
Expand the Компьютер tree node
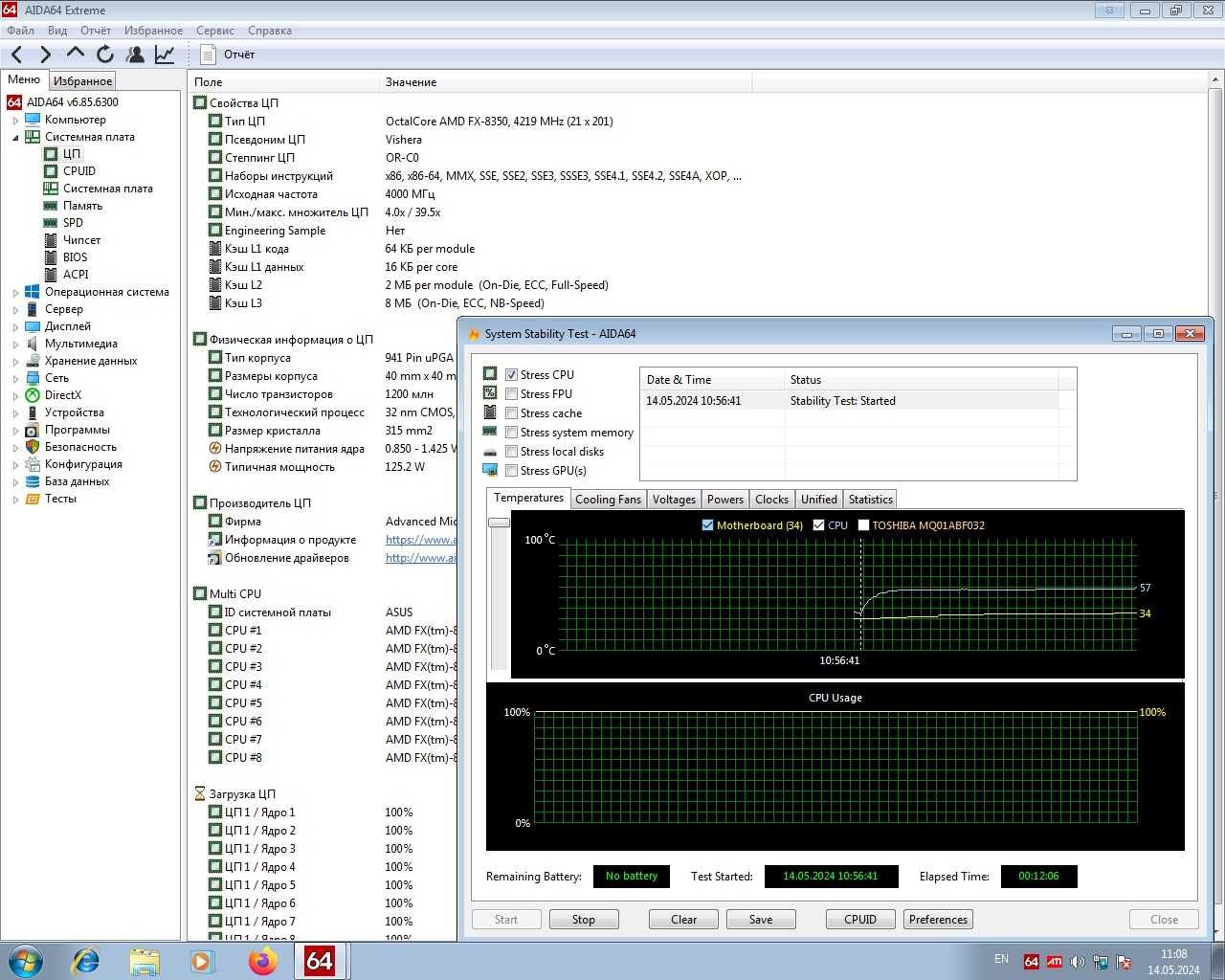tap(15, 121)
